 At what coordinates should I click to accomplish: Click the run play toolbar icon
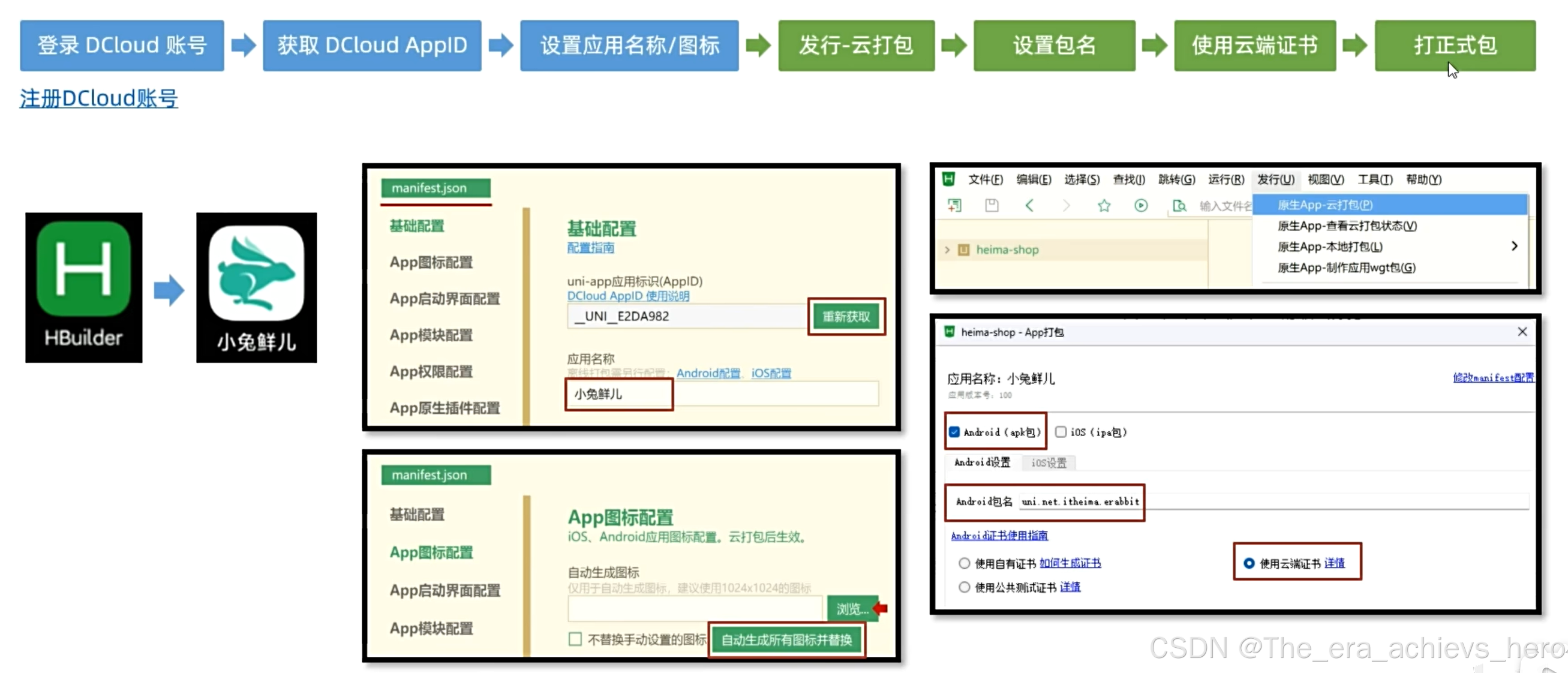click(x=1142, y=206)
